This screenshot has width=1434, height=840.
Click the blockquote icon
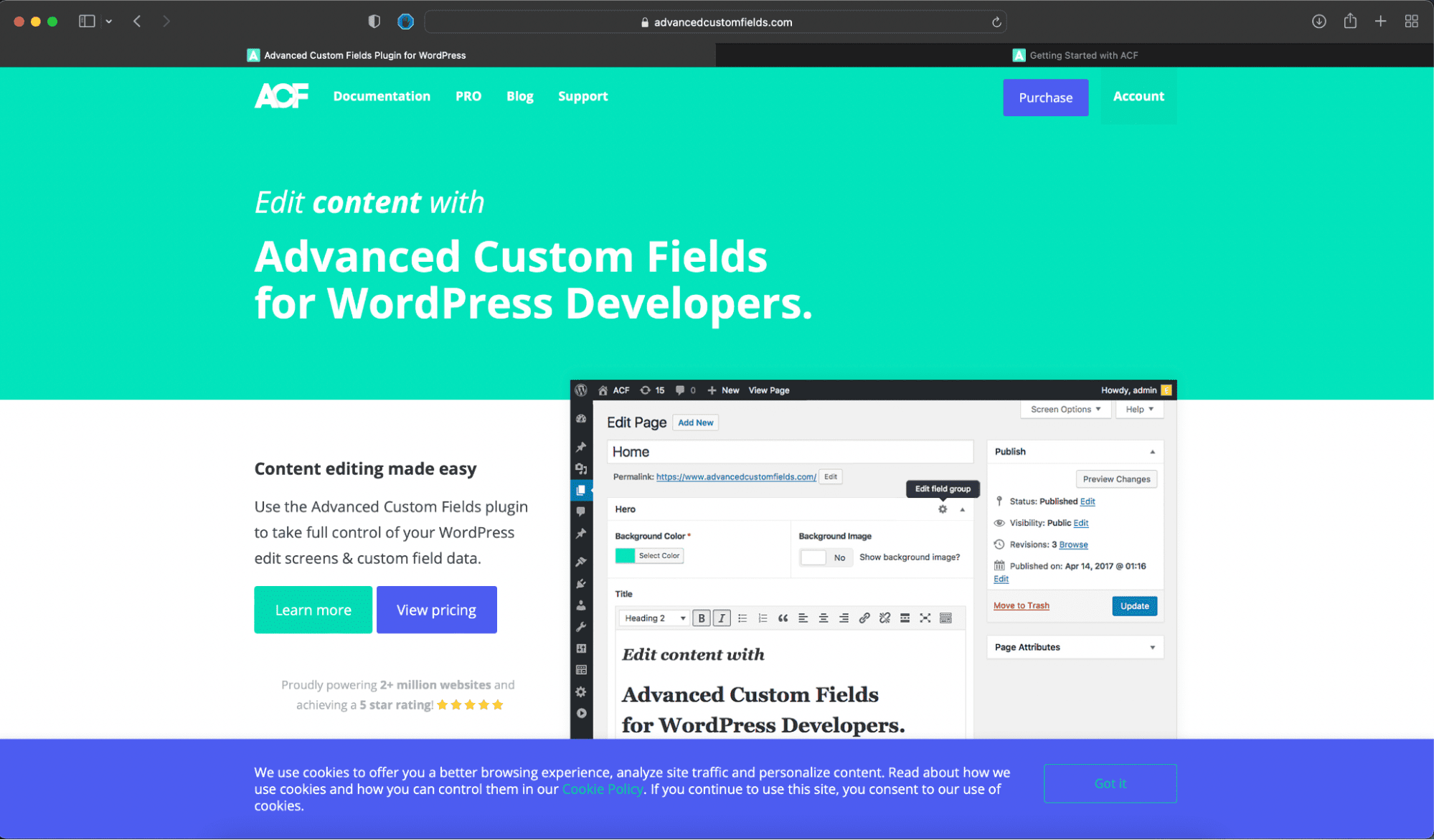coord(783,618)
